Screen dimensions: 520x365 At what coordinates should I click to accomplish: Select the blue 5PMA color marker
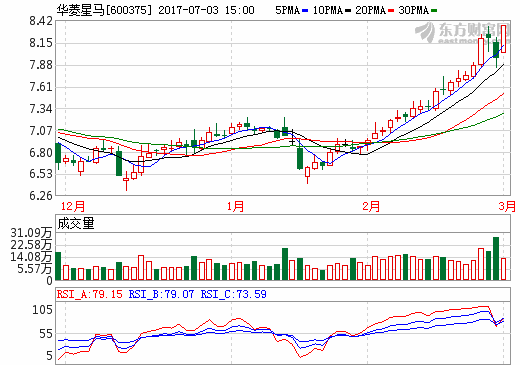click(x=305, y=11)
